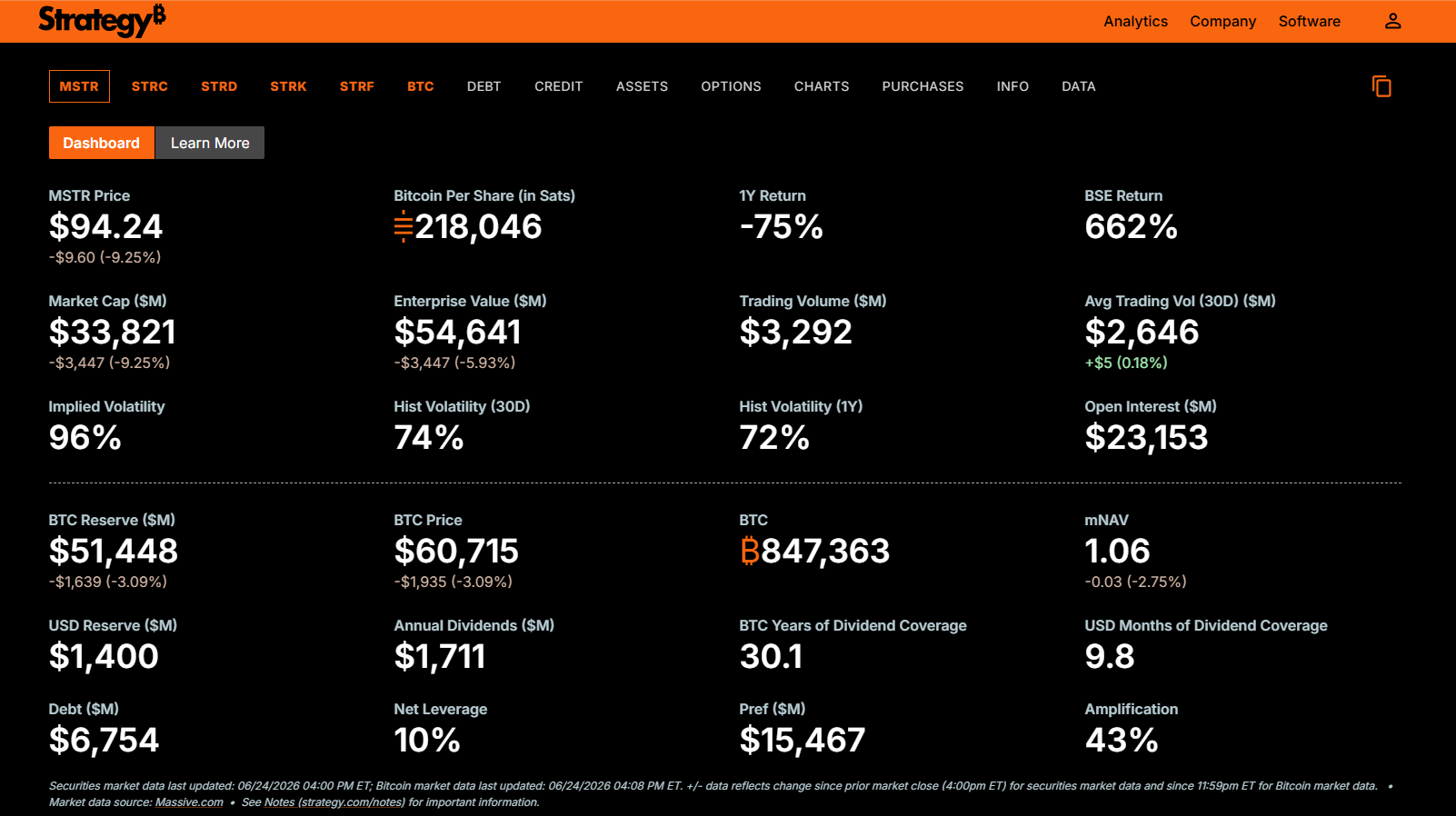Open the CHARTS tab
Image resolution: width=1456 pixels, height=816 pixels.
pos(822,86)
